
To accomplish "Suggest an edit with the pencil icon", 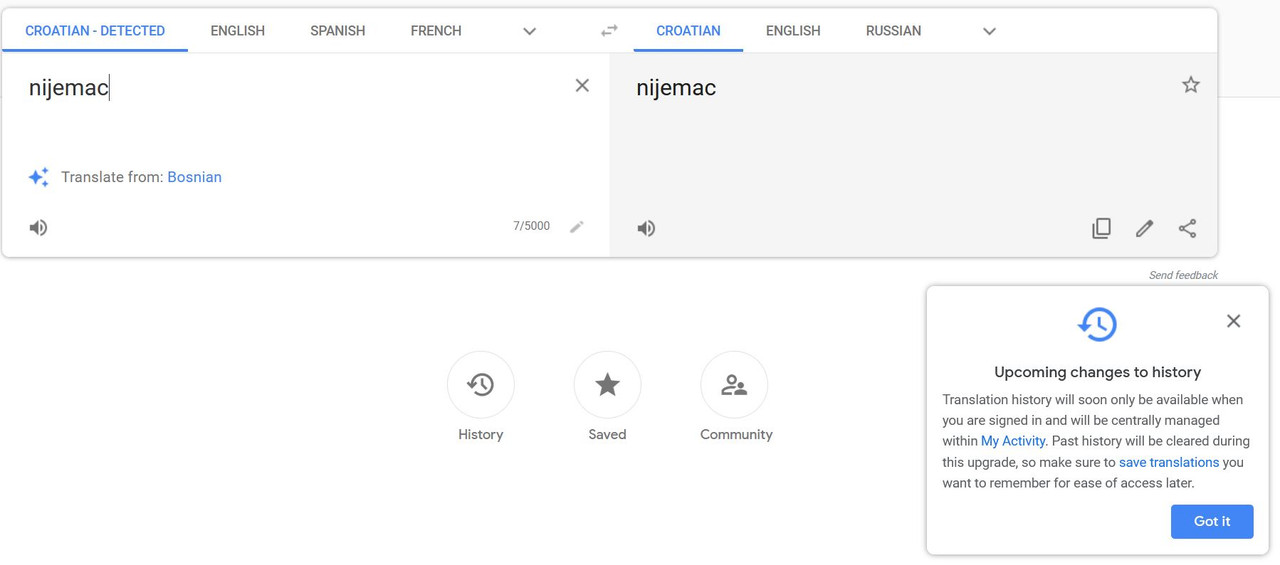I will pos(1144,229).
